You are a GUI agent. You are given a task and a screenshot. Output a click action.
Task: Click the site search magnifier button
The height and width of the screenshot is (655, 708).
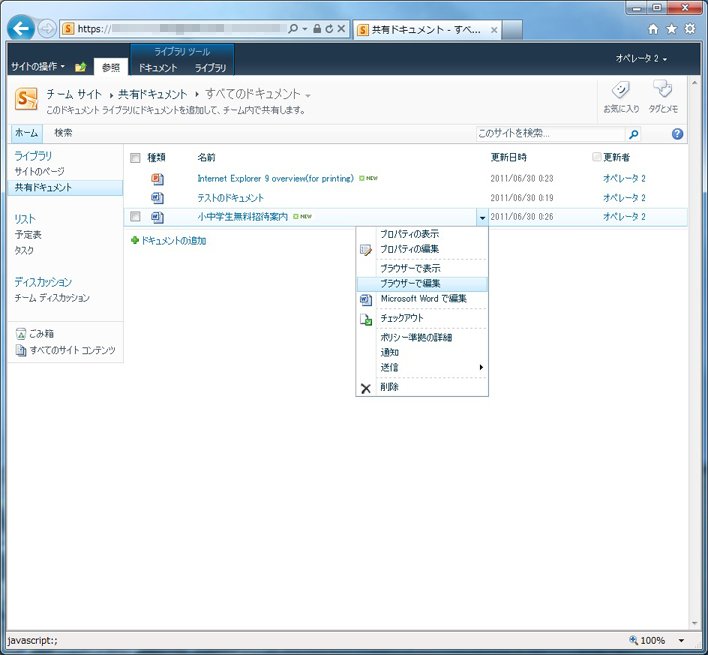(634, 134)
